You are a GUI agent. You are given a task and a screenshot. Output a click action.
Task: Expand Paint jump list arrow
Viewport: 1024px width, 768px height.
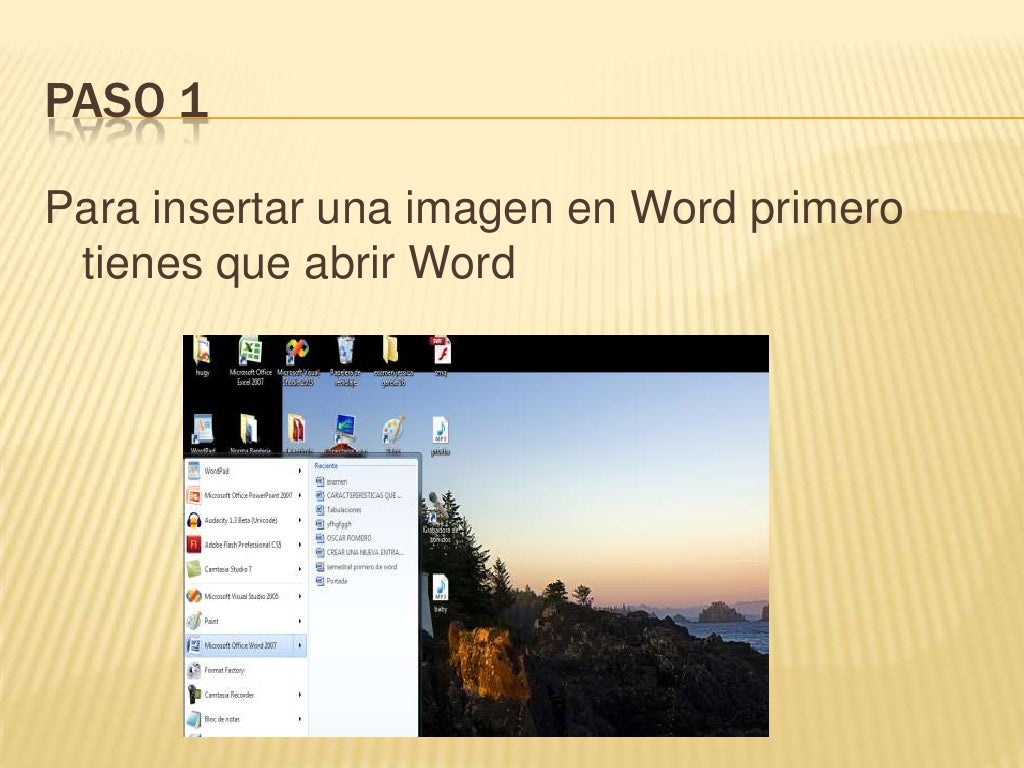point(300,621)
